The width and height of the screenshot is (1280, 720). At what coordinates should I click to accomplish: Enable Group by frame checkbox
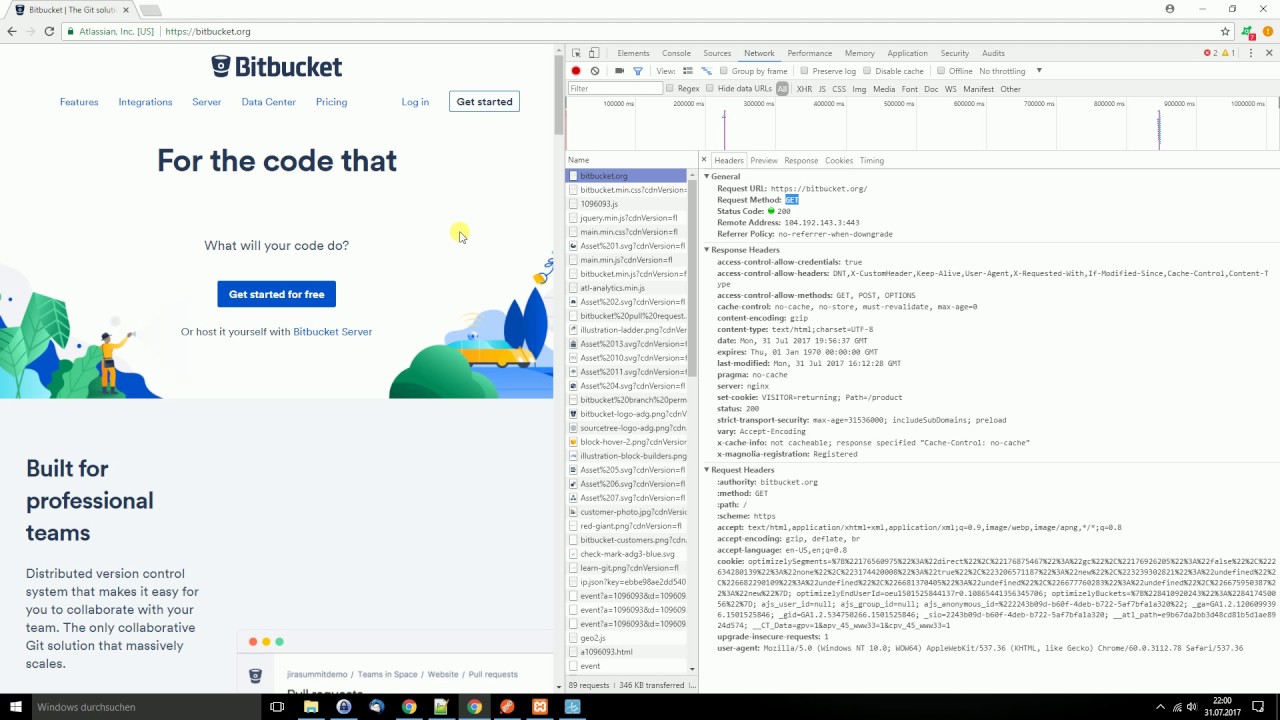[x=725, y=71]
